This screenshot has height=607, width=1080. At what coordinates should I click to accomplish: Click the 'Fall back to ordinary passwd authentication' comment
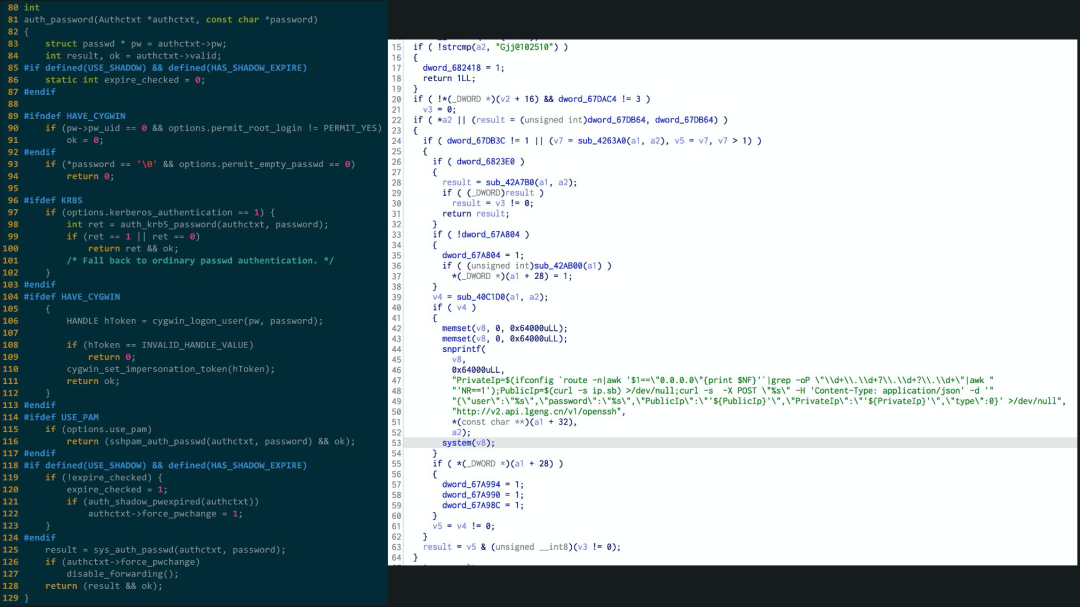(x=200, y=260)
